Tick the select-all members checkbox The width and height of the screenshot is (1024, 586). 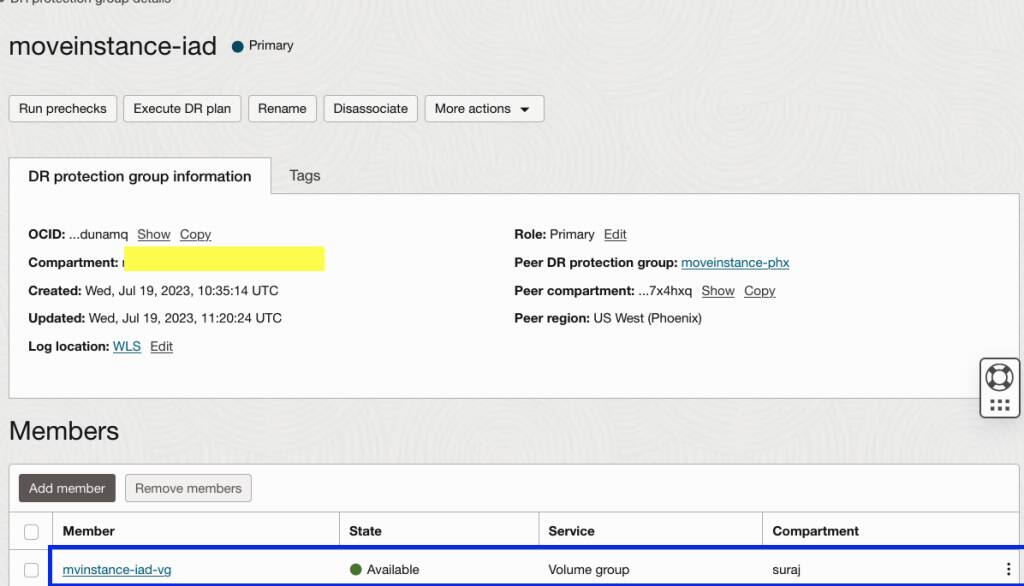31,532
